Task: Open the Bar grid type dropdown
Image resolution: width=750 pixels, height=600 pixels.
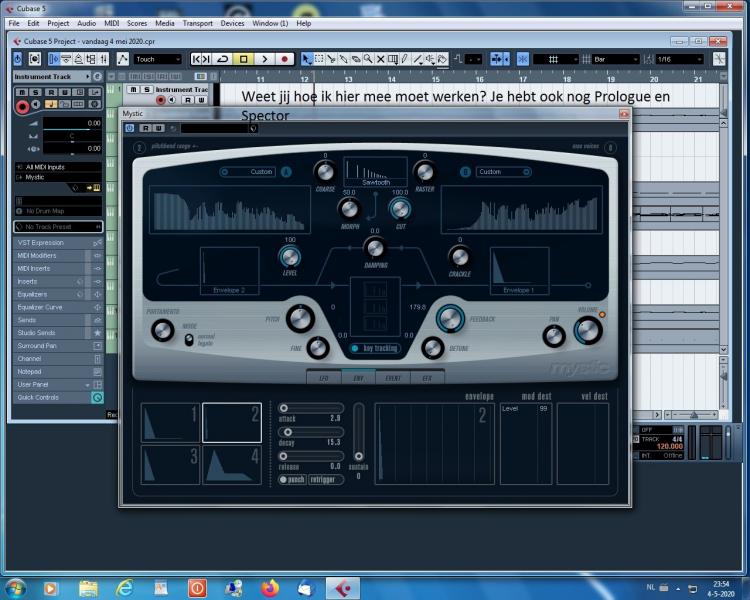Action: (616, 59)
